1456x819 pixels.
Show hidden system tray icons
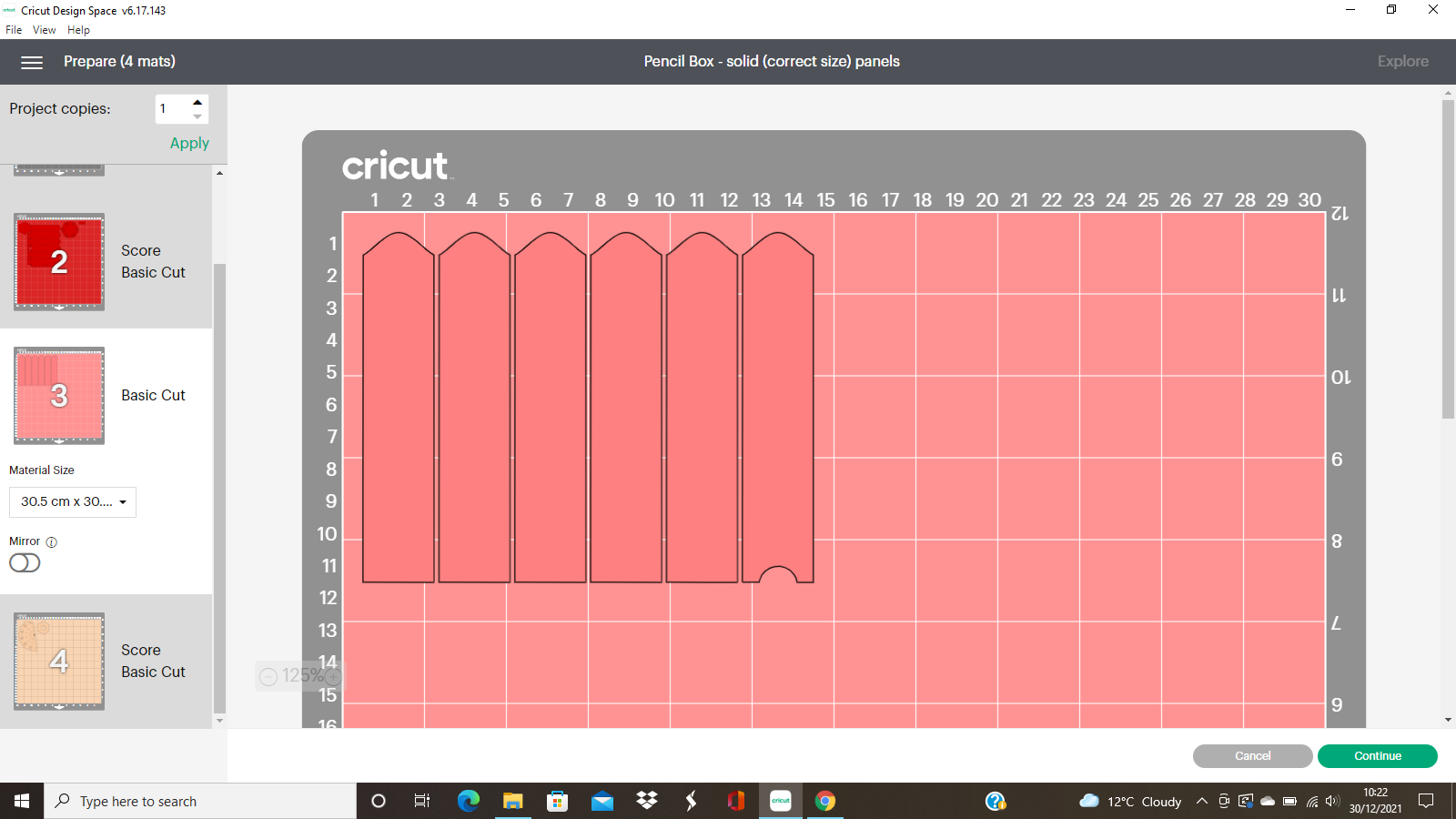click(x=1202, y=801)
